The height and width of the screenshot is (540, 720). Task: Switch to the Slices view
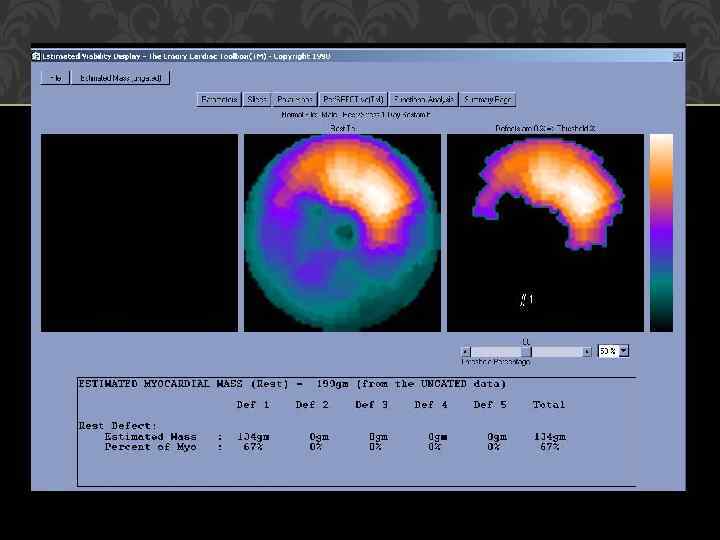point(257,100)
